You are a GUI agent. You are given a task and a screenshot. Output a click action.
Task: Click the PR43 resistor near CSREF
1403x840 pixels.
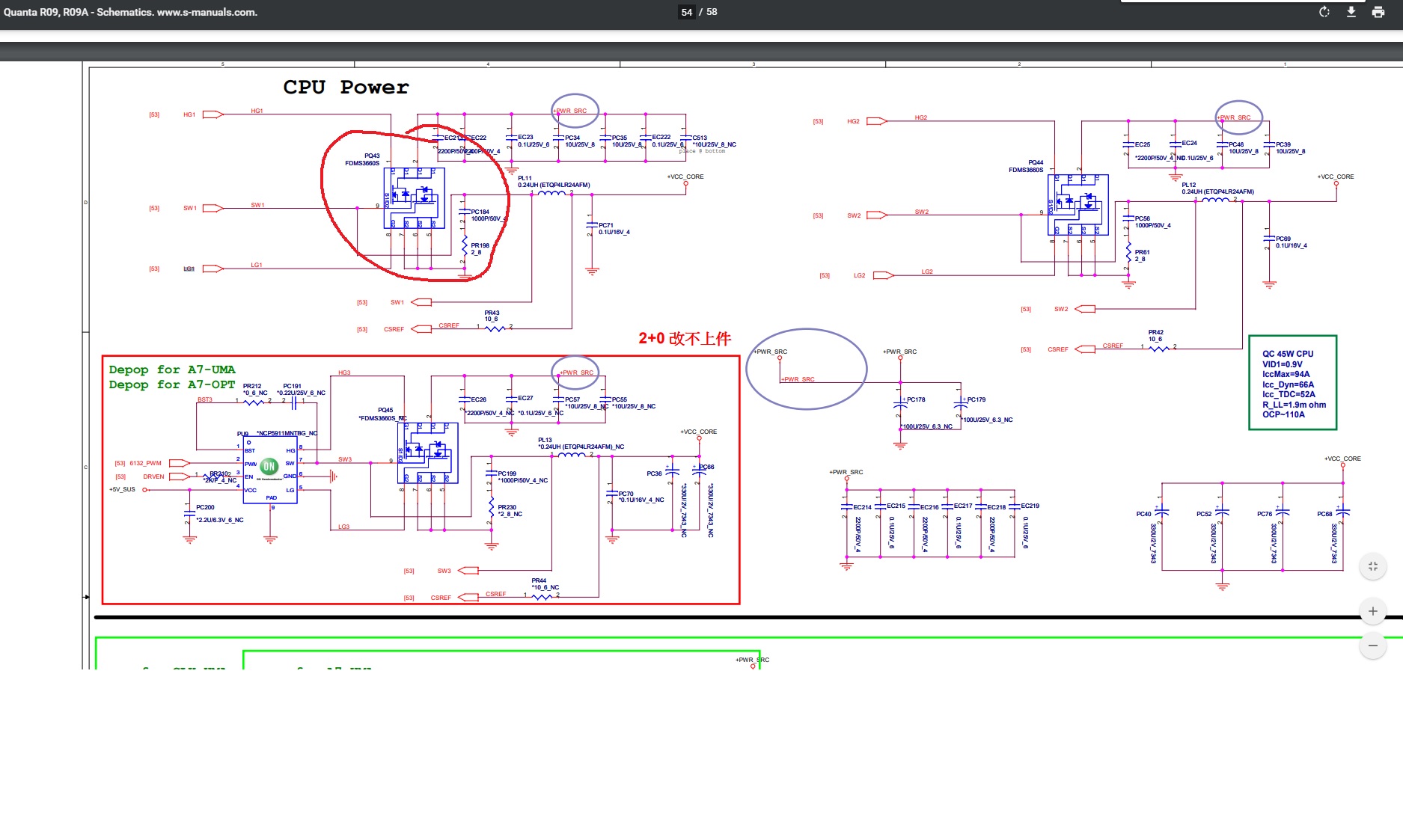(x=493, y=326)
